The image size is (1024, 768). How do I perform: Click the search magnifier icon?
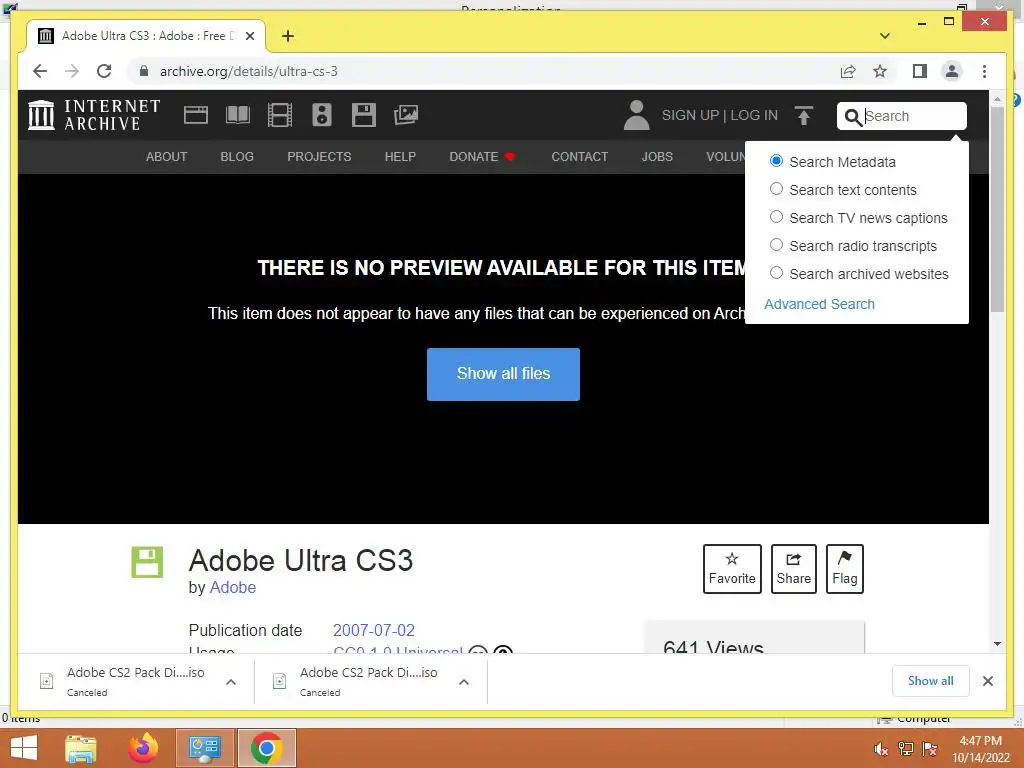pos(853,117)
